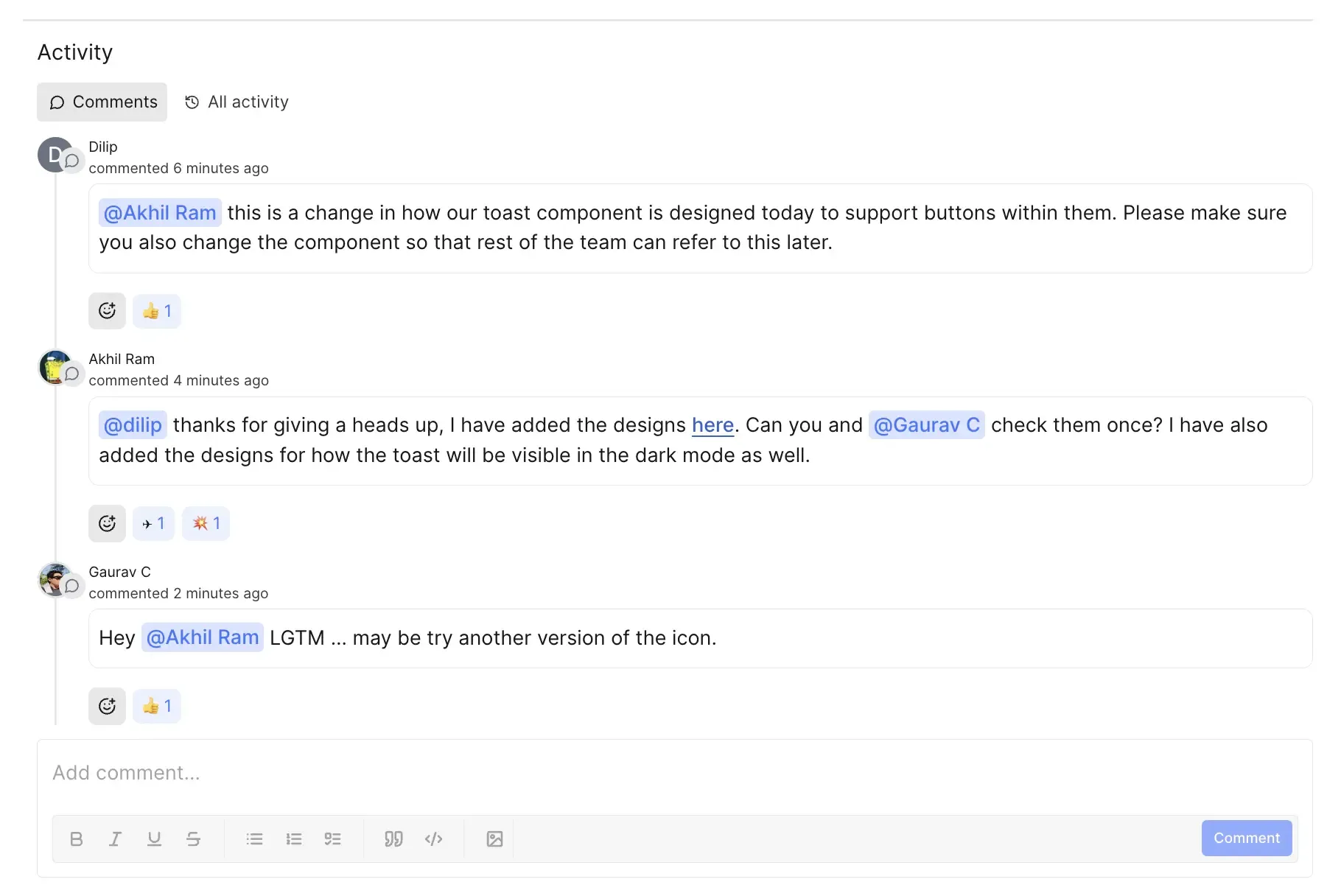This screenshot has width=1341, height=896.
Task: Toggle collision reaction on Akhil Ram's comment
Action: pos(206,523)
